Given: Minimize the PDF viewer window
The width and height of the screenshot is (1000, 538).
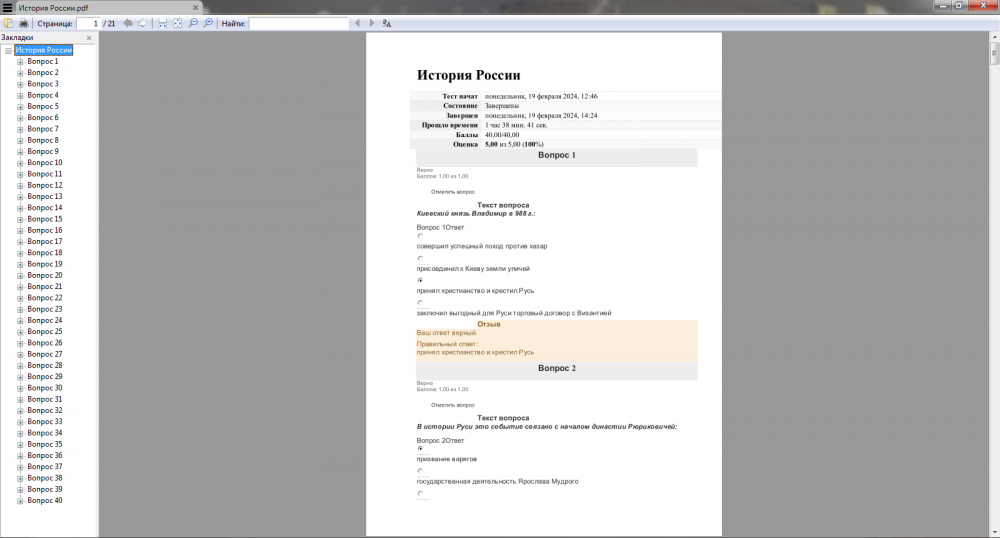Looking at the screenshot, I should (943, 6).
